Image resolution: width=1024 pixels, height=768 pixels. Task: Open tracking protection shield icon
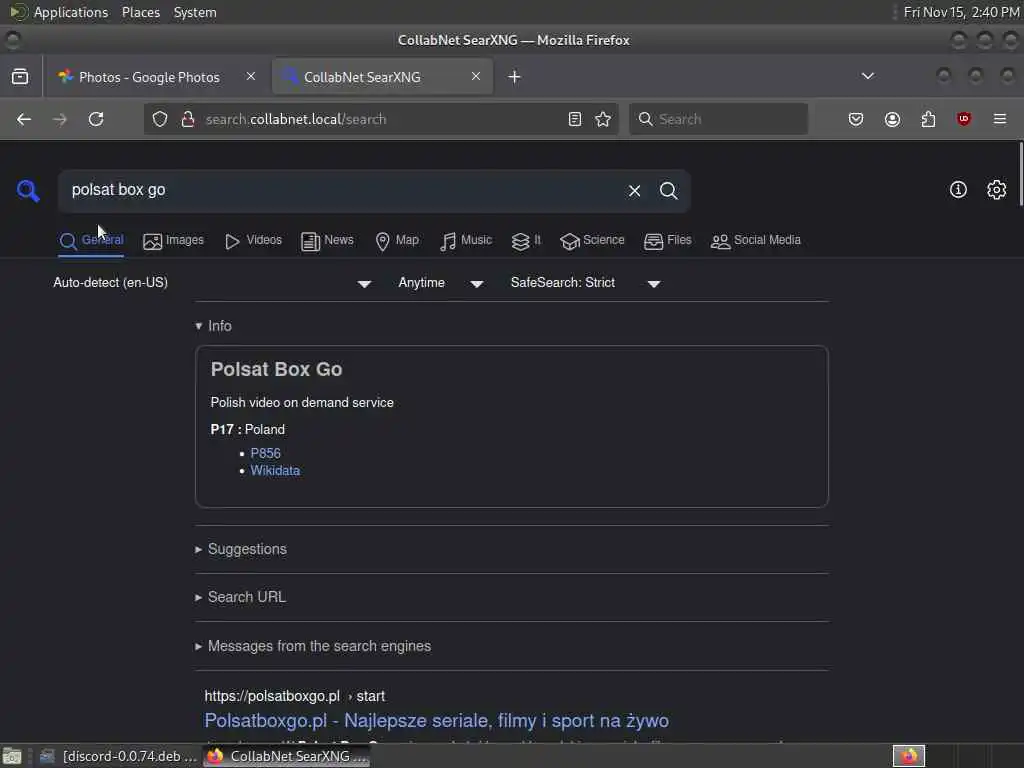click(x=160, y=119)
